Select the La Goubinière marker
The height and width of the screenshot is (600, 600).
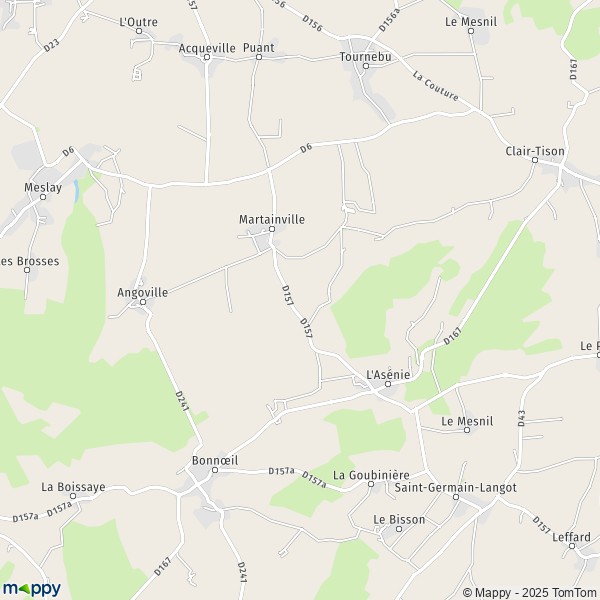point(371,484)
